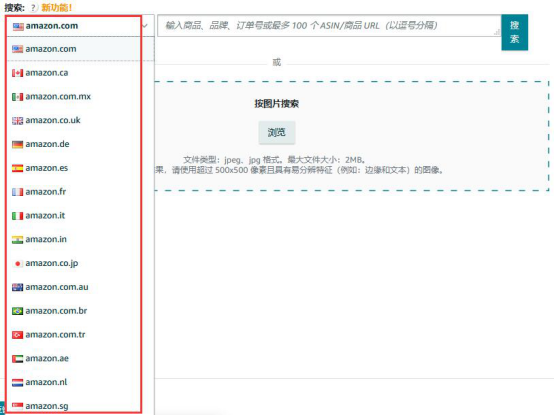Image resolution: width=554 pixels, height=415 pixels.
Task: Click 浏览 browse button for image search
Action: (x=277, y=132)
